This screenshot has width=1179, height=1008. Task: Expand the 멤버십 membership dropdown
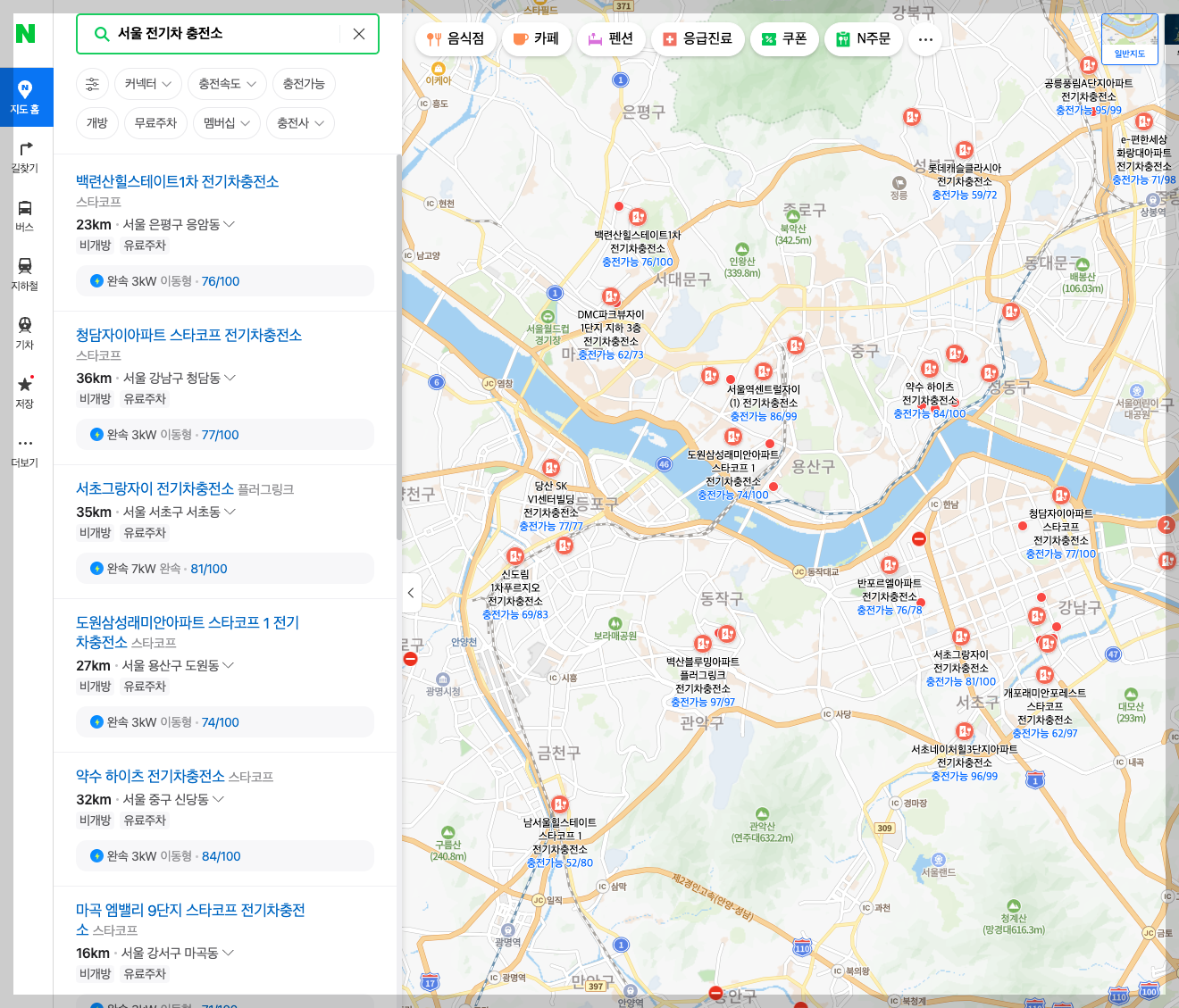[x=227, y=123]
